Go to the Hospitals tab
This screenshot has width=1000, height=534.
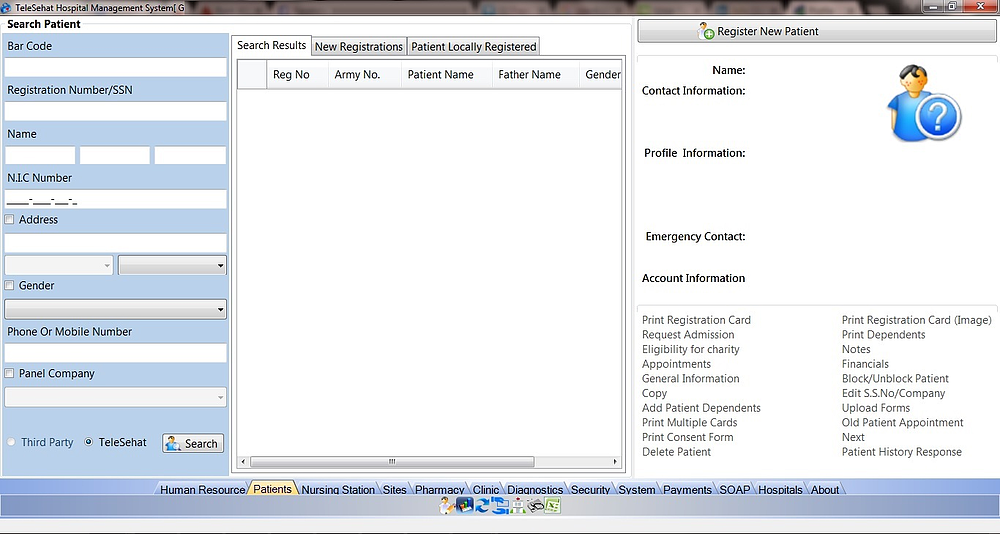pos(781,489)
